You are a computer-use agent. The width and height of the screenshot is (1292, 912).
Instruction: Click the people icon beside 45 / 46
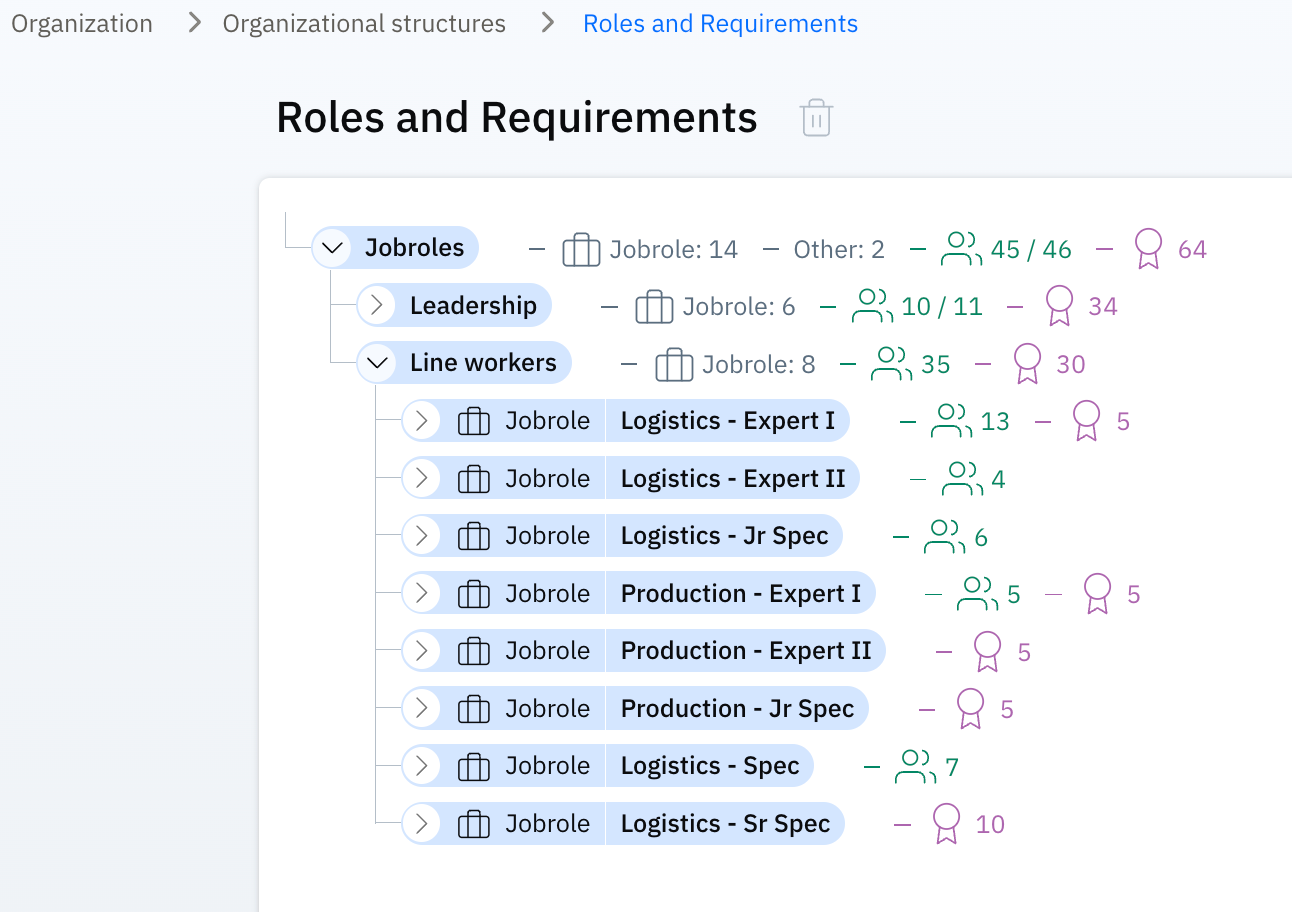point(961,249)
